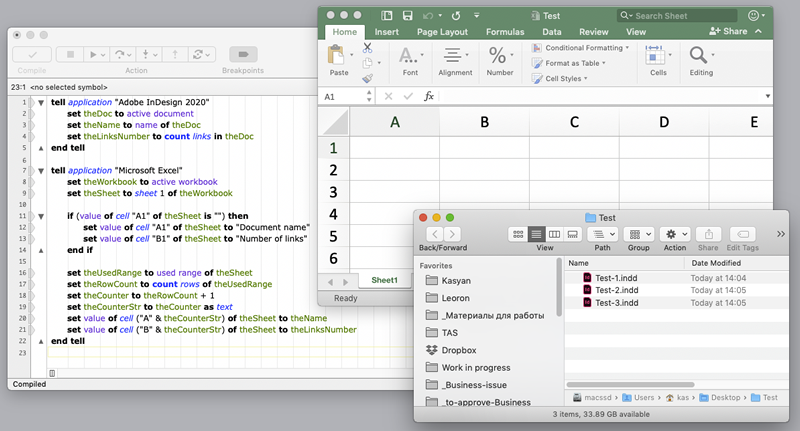Click the Search Sheet field
The image size is (800, 431).
click(x=677, y=16)
